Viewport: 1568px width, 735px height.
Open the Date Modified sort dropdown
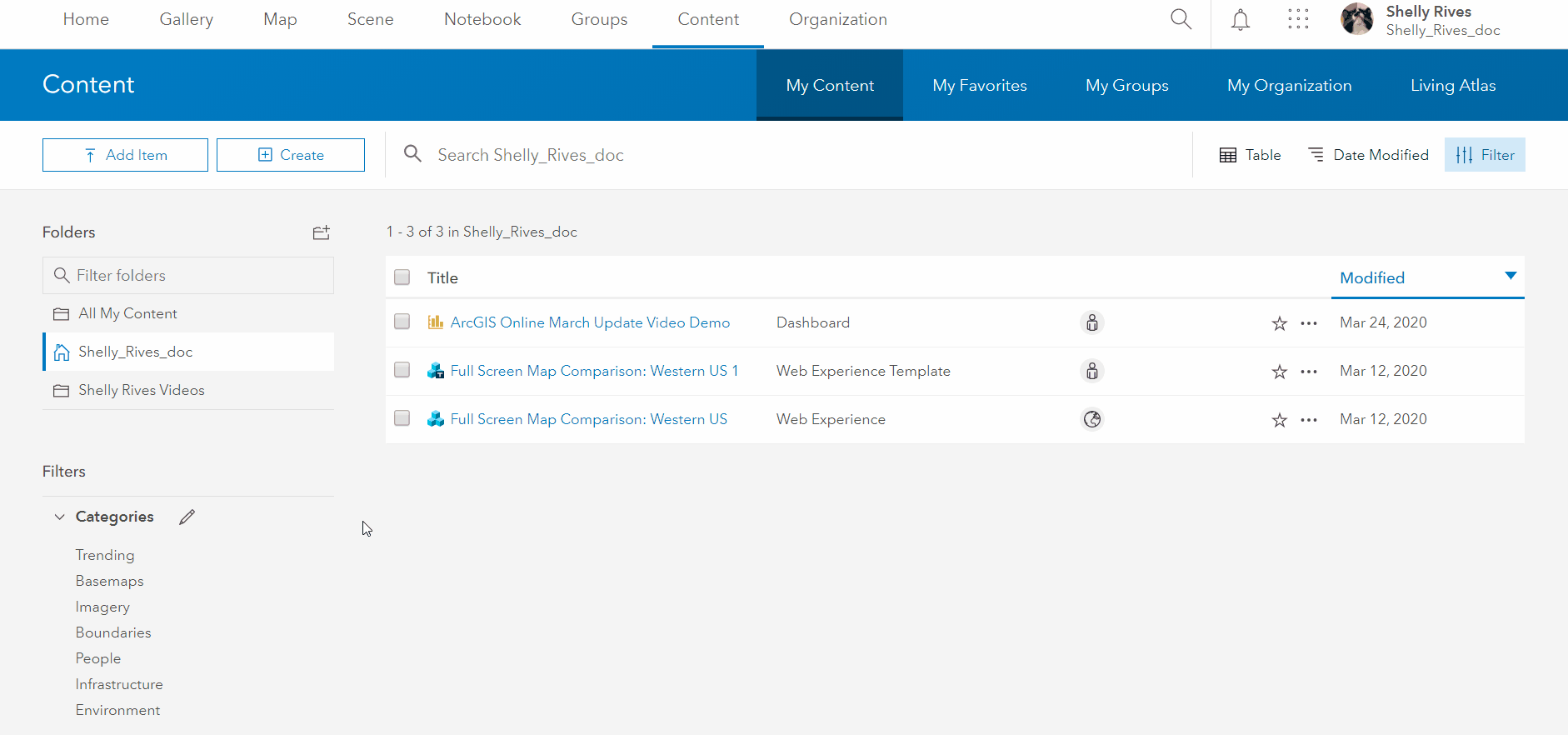[x=1368, y=155]
